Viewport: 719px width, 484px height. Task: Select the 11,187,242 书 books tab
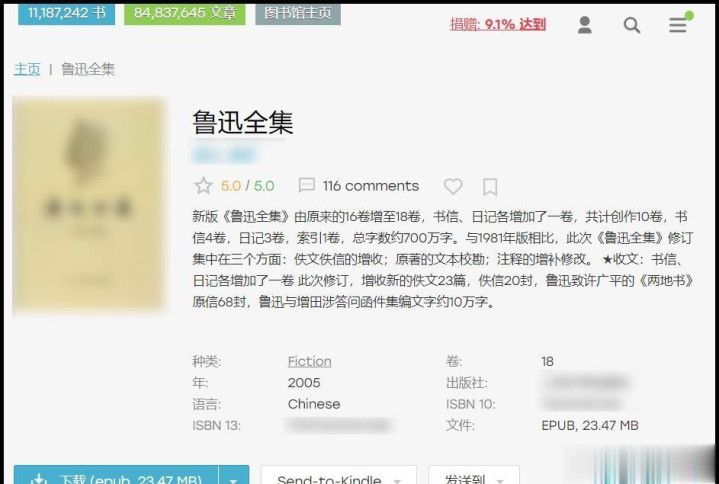(x=66, y=14)
